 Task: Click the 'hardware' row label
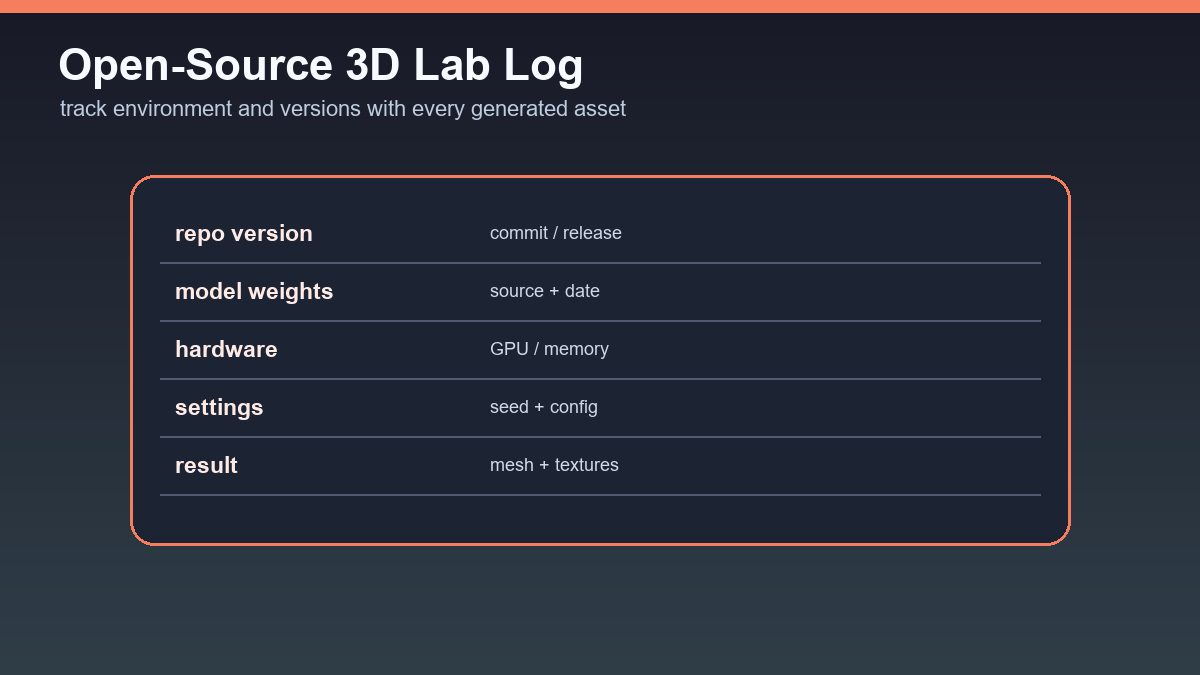click(226, 349)
